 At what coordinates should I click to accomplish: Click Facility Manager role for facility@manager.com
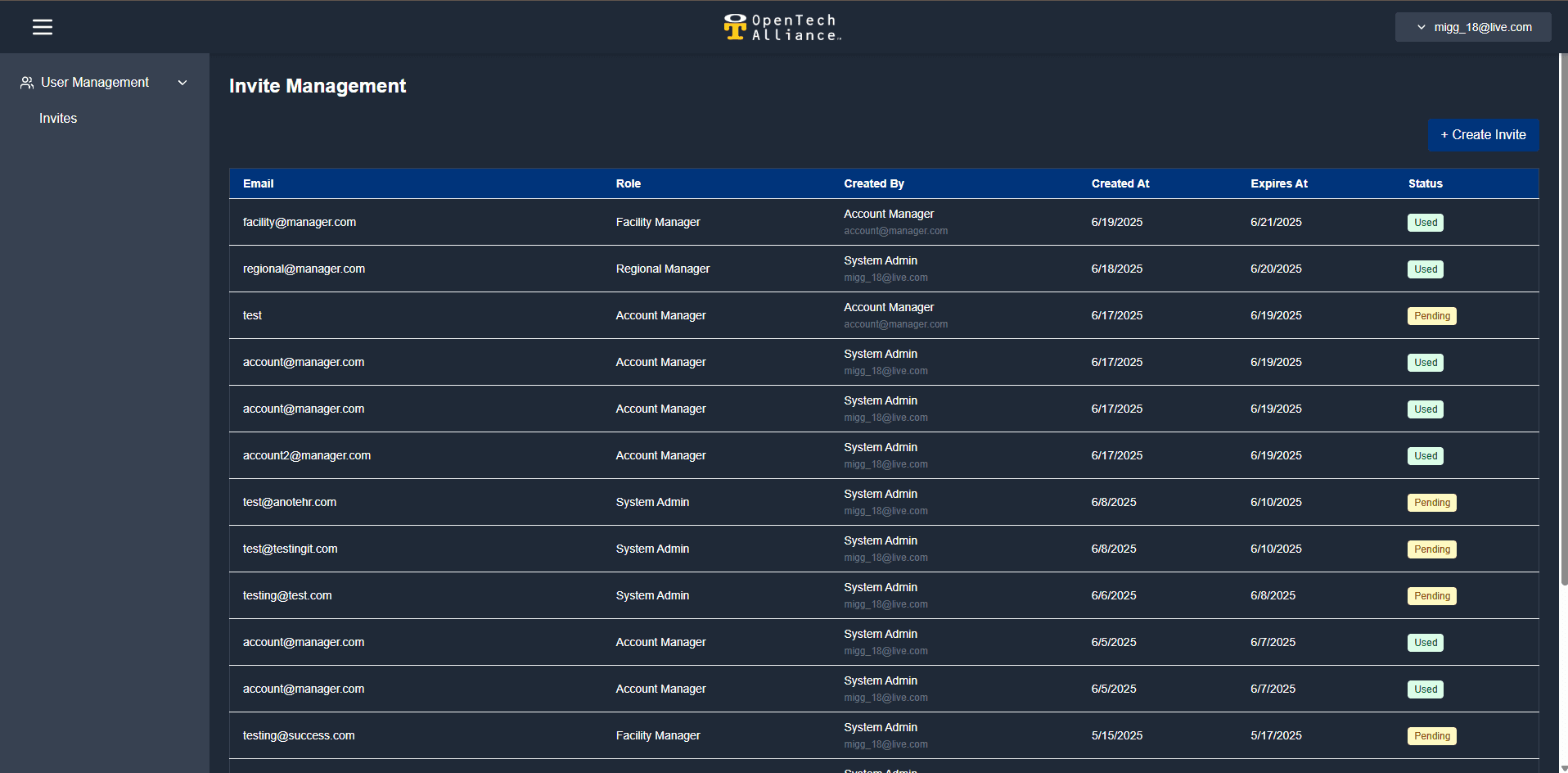657,222
